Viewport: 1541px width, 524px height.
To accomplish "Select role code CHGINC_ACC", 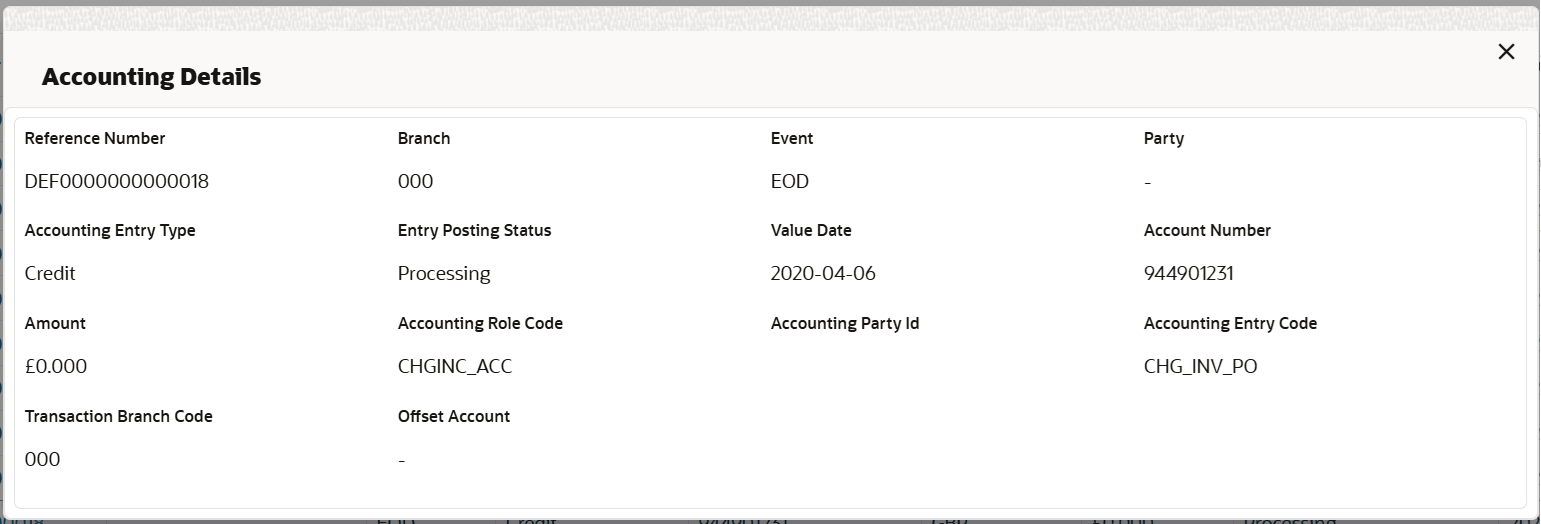I will (455, 367).
